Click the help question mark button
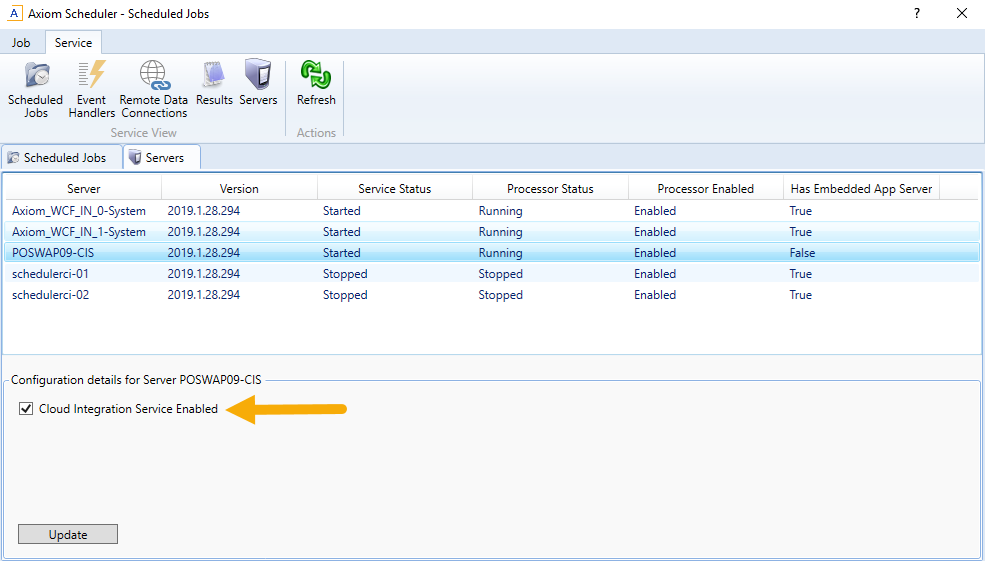Viewport: 985px width, 561px height. click(917, 13)
